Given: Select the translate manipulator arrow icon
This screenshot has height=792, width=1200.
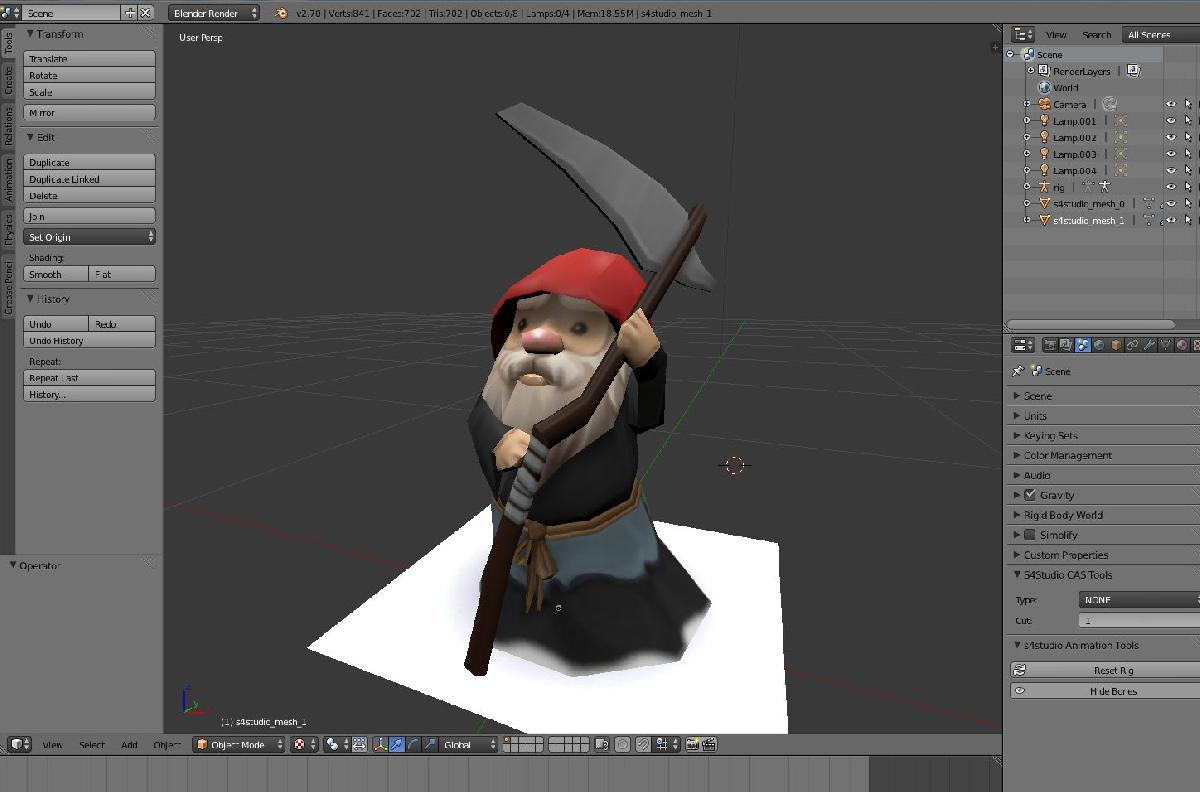Looking at the screenshot, I should click(396, 745).
